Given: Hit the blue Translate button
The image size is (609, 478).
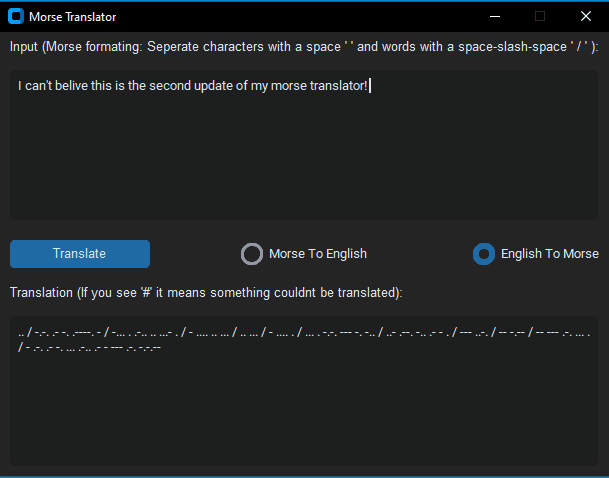Looking at the screenshot, I should (x=80, y=254).
